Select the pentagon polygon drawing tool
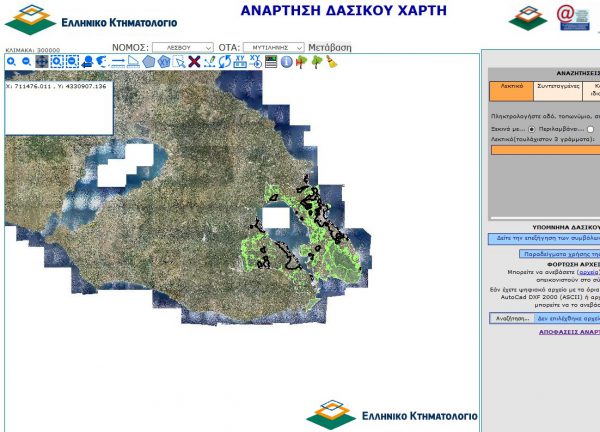This screenshot has height=432, width=600. tap(149, 62)
